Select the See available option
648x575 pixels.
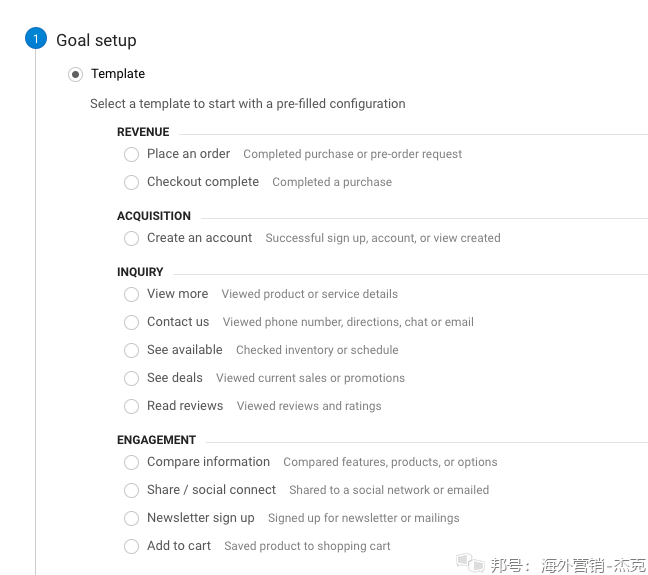[x=131, y=351]
